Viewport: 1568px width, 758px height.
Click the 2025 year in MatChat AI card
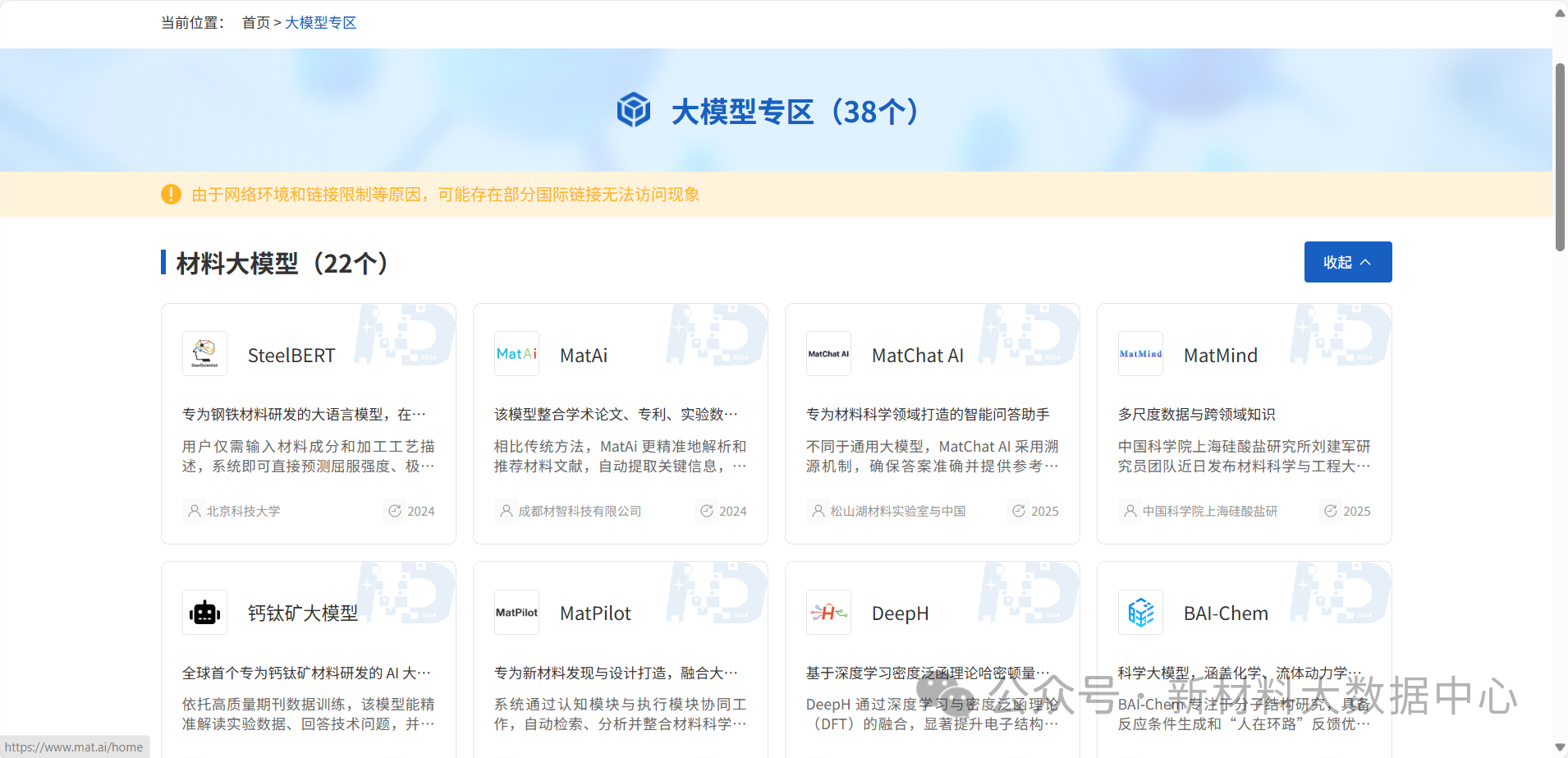(1045, 511)
